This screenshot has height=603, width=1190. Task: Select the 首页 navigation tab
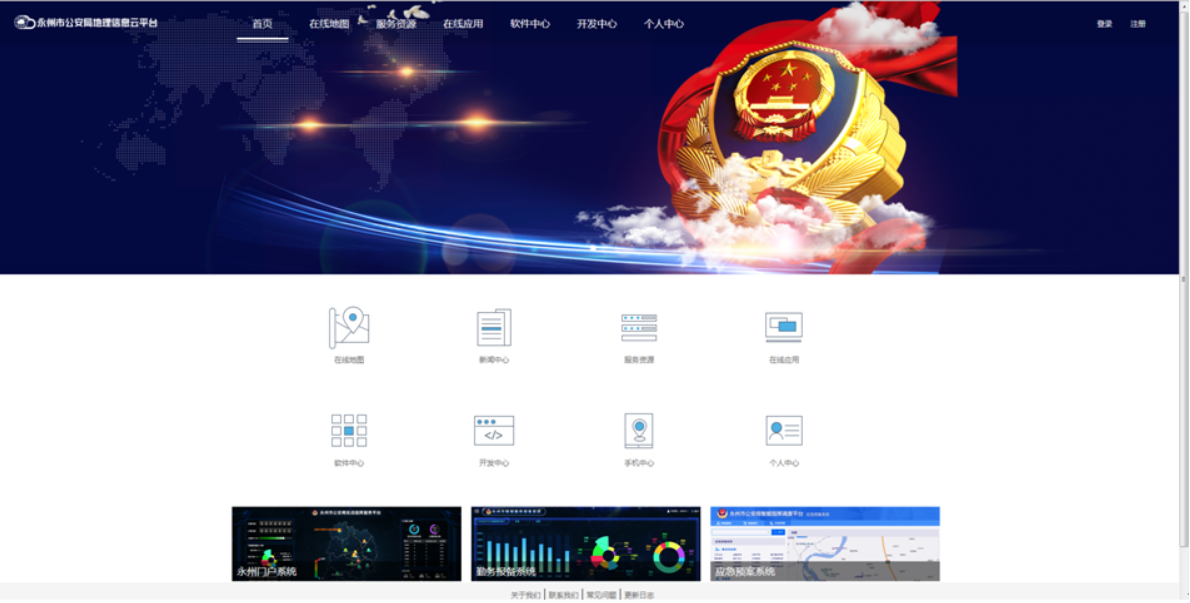pyautogui.click(x=263, y=24)
